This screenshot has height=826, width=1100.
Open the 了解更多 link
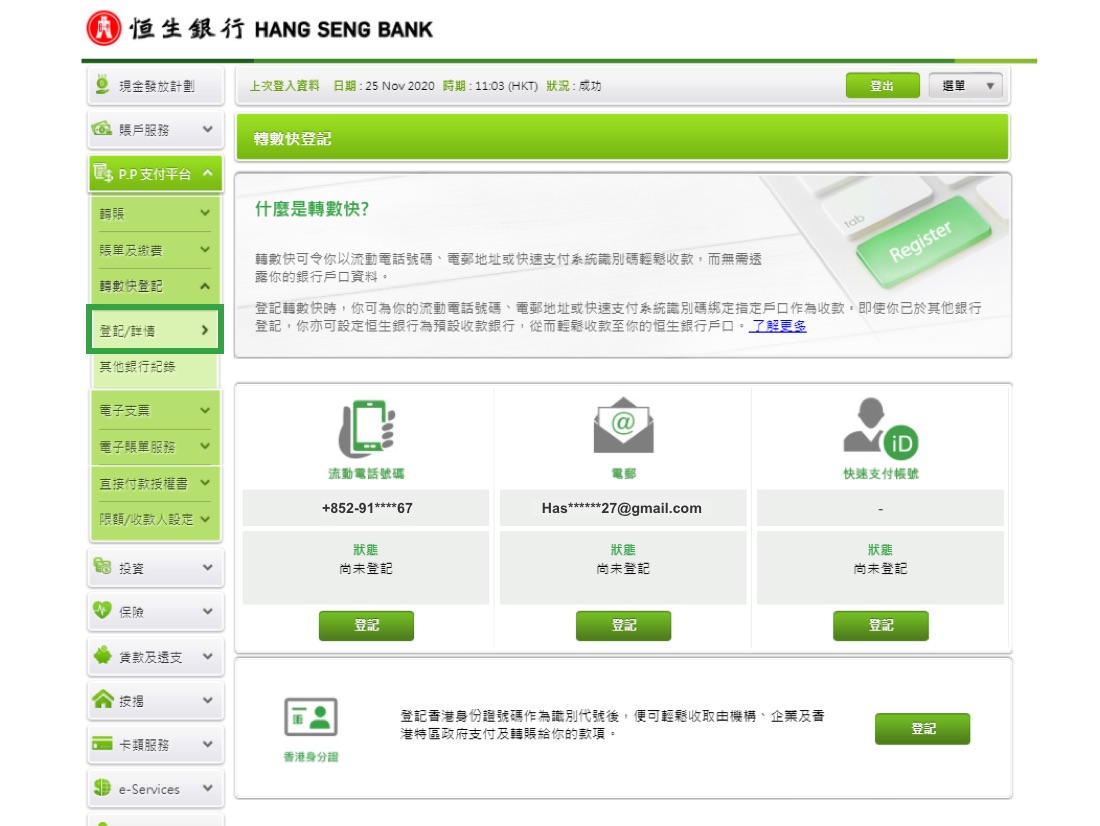[x=778, y=326]
